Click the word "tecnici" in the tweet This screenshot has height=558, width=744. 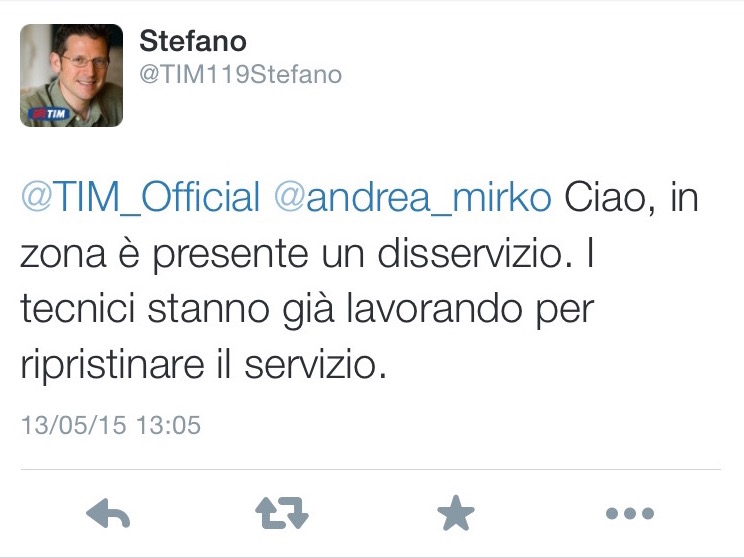click(76, 309)
